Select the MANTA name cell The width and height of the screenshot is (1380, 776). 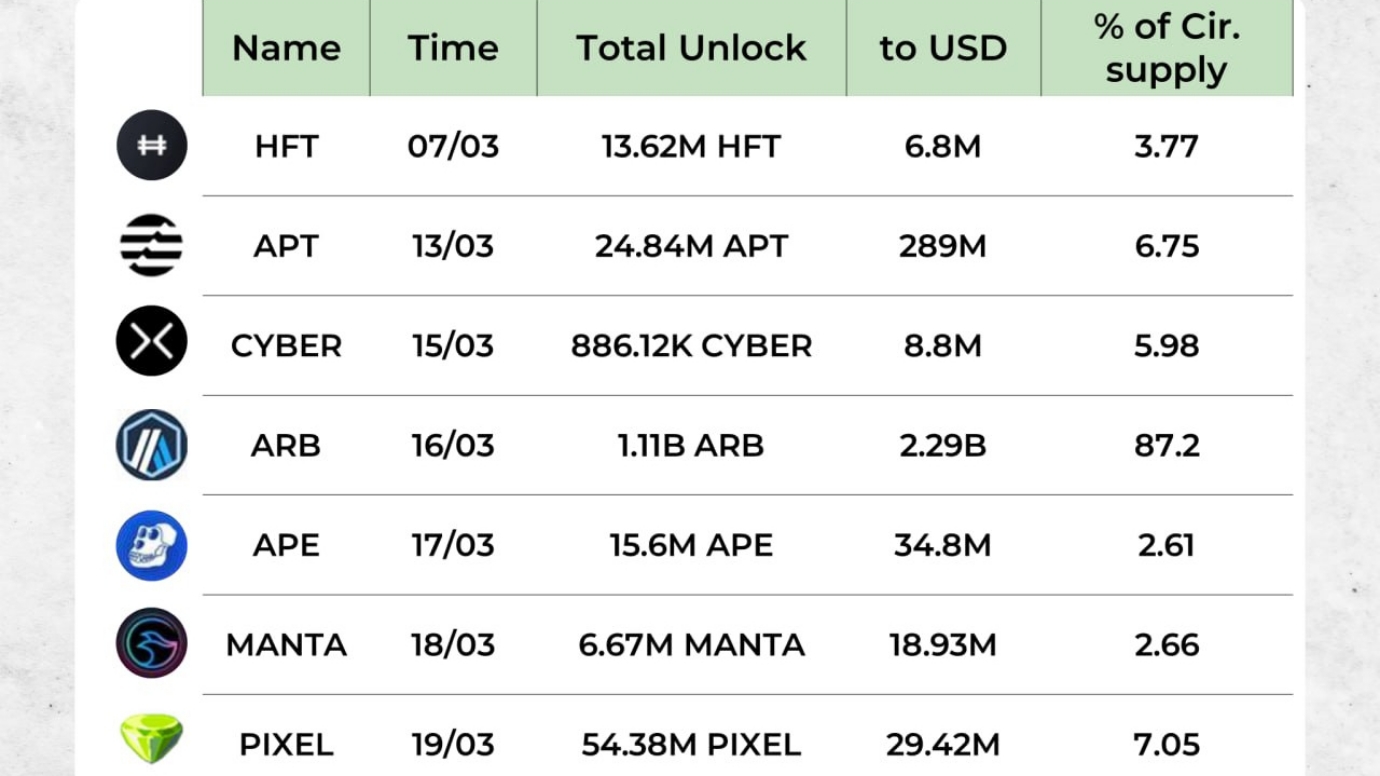pos(286,645)
